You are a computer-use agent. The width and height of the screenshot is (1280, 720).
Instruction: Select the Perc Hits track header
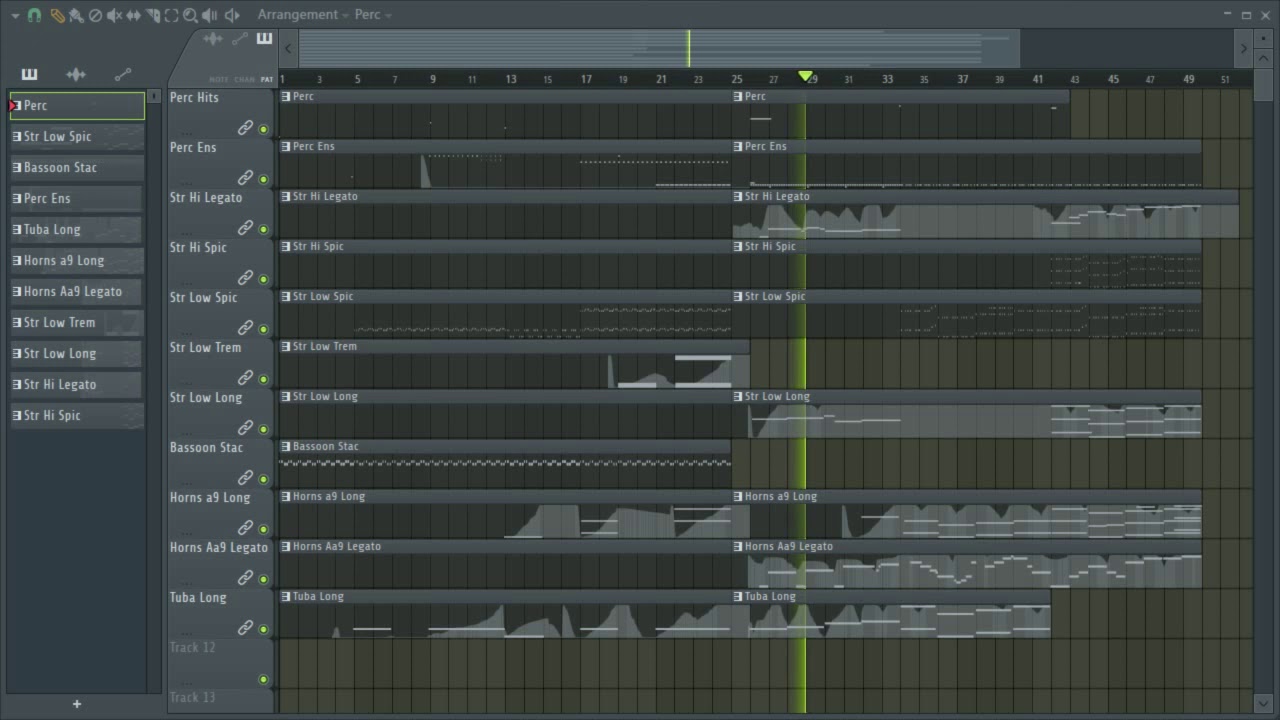pos(221,113)
